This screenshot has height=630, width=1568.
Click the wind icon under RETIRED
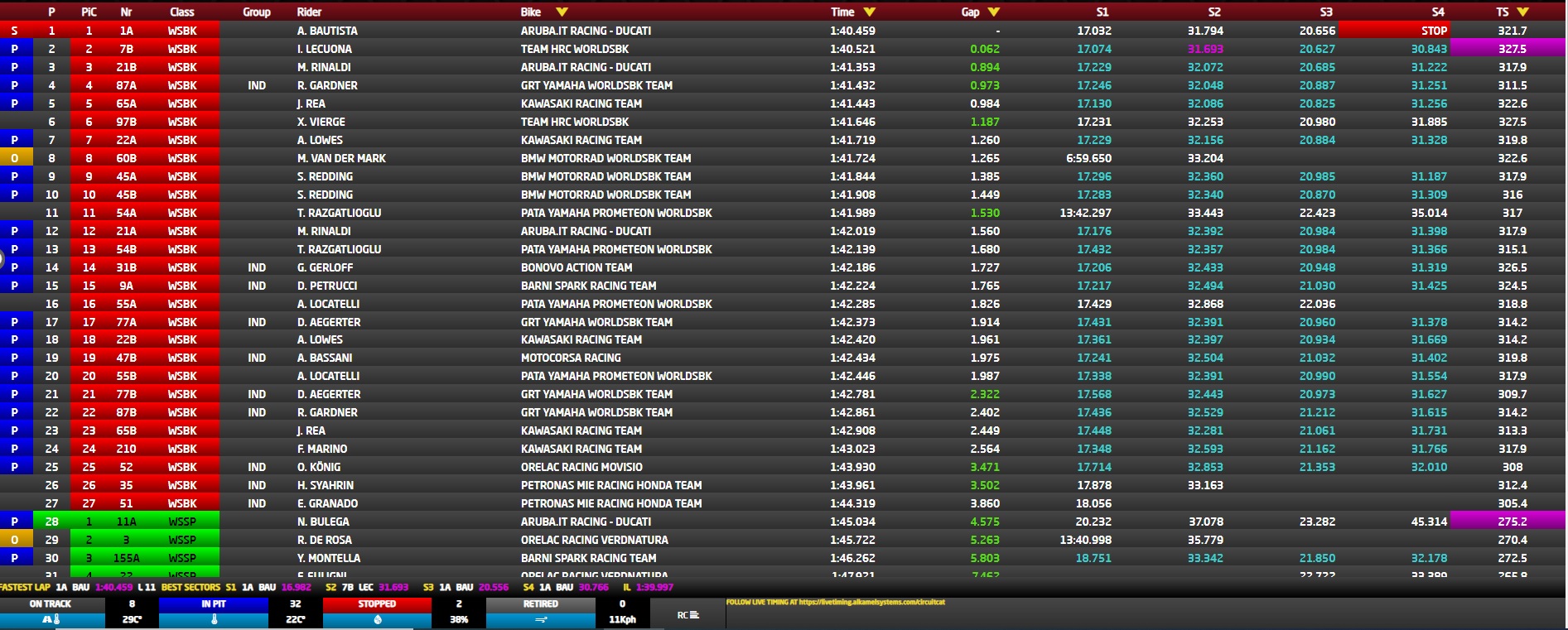(x=540, y=619)
